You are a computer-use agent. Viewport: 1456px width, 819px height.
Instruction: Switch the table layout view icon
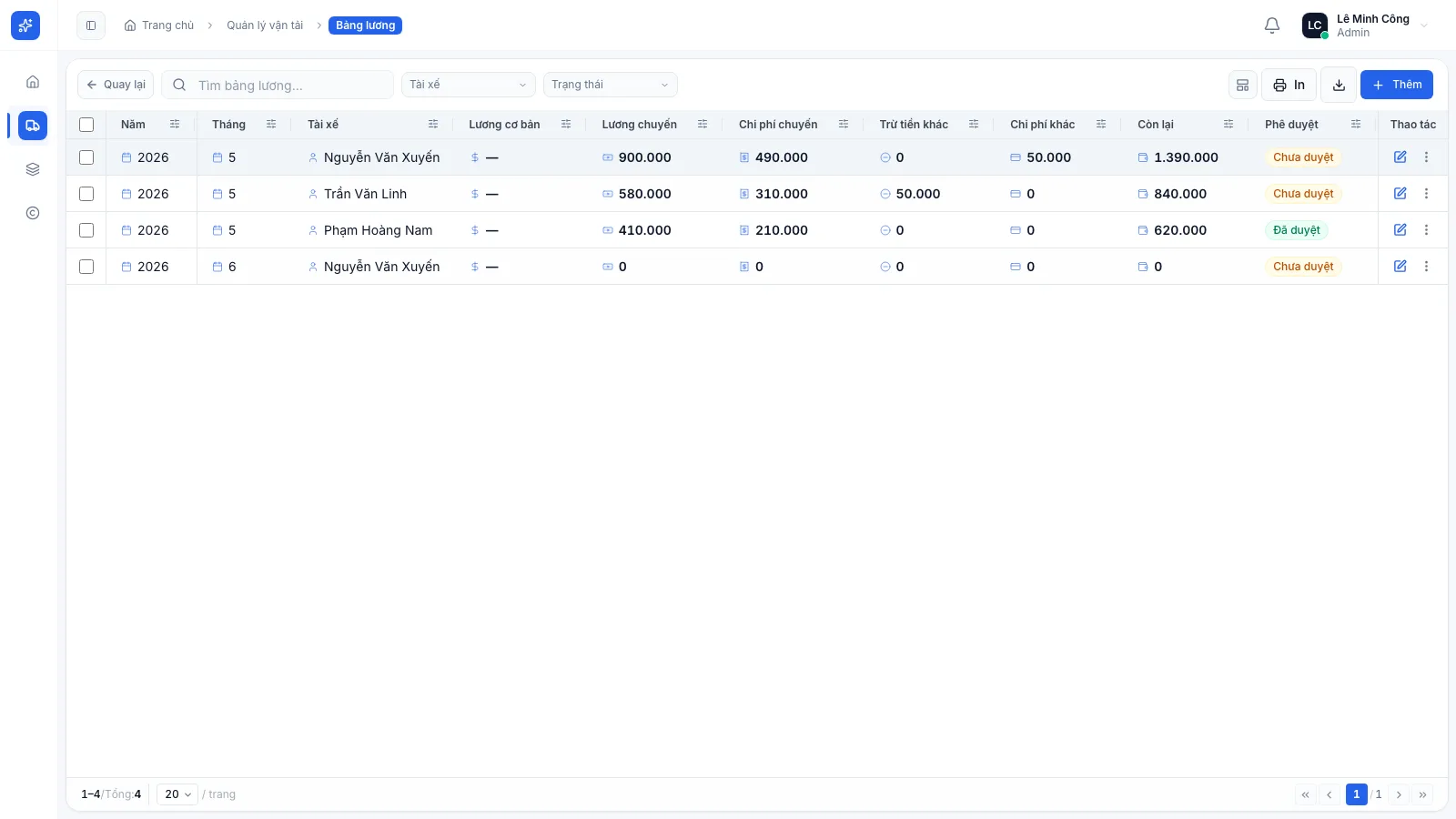[x=1243, y=85]
